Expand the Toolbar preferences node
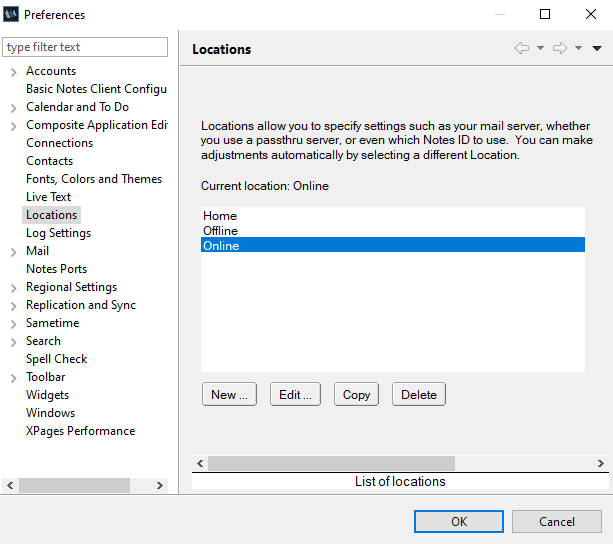This screenshot has height=544, width=613. [12, 378]
